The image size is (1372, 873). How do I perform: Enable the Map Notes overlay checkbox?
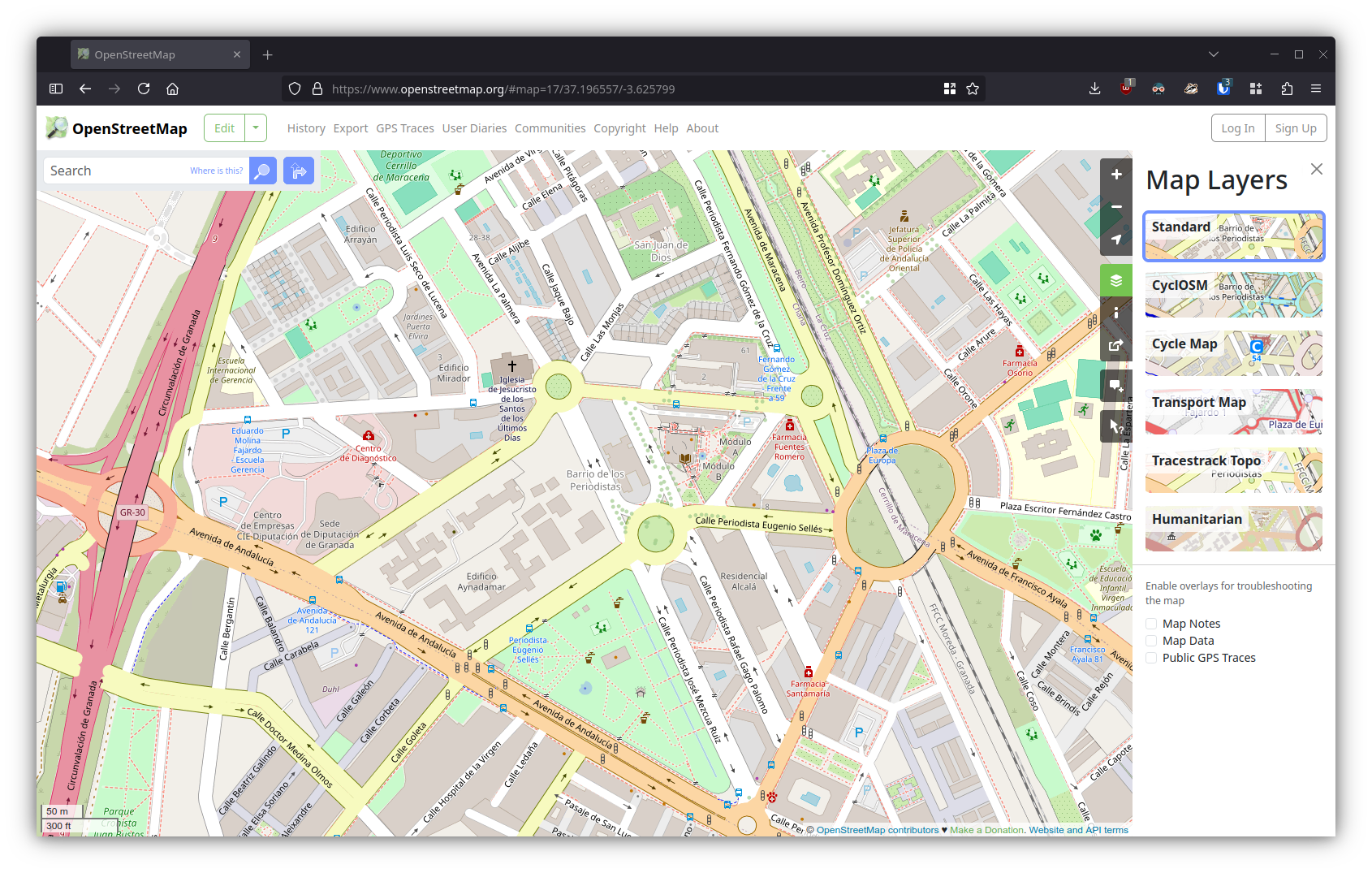pyautogui.click(x=1151, y=624)
